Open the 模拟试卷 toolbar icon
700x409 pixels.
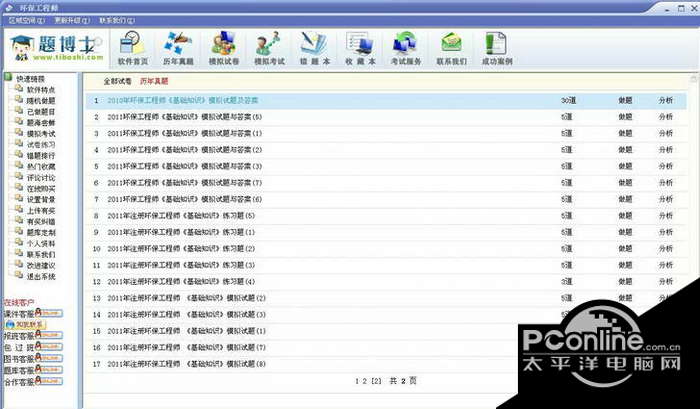tap(224, 48)
